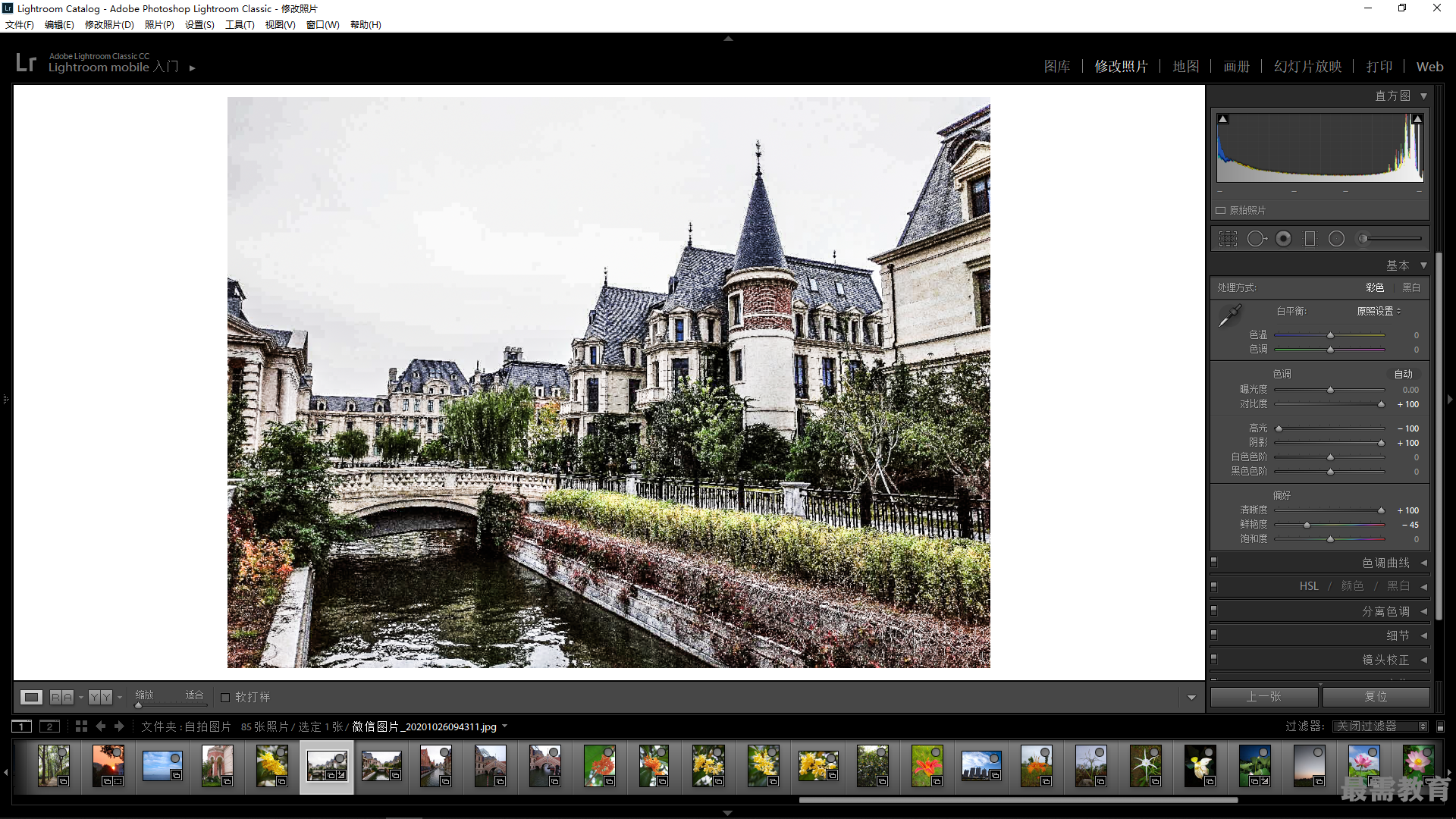This screenshot has width=1456, height=819.
Task: Adjust the 色温 temperature slider
Action: (x=1330, y=335)
